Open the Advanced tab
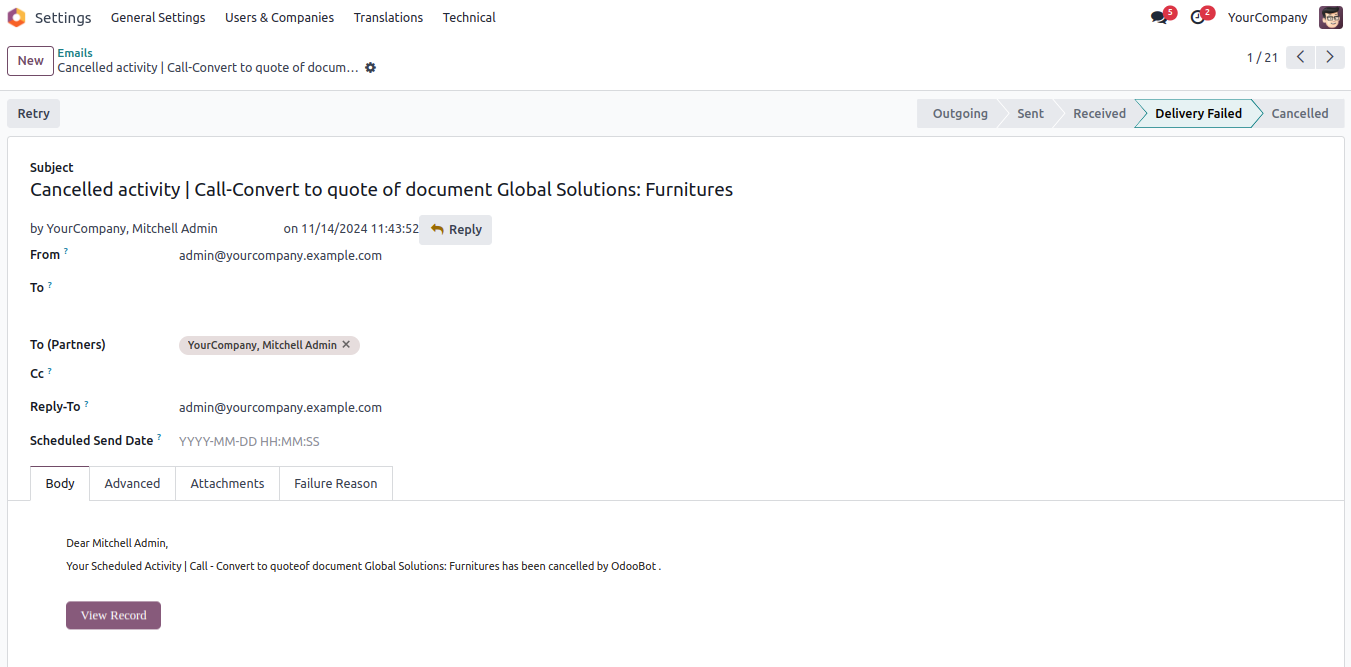The image size is (1351, 667). (x=132, y=483)
